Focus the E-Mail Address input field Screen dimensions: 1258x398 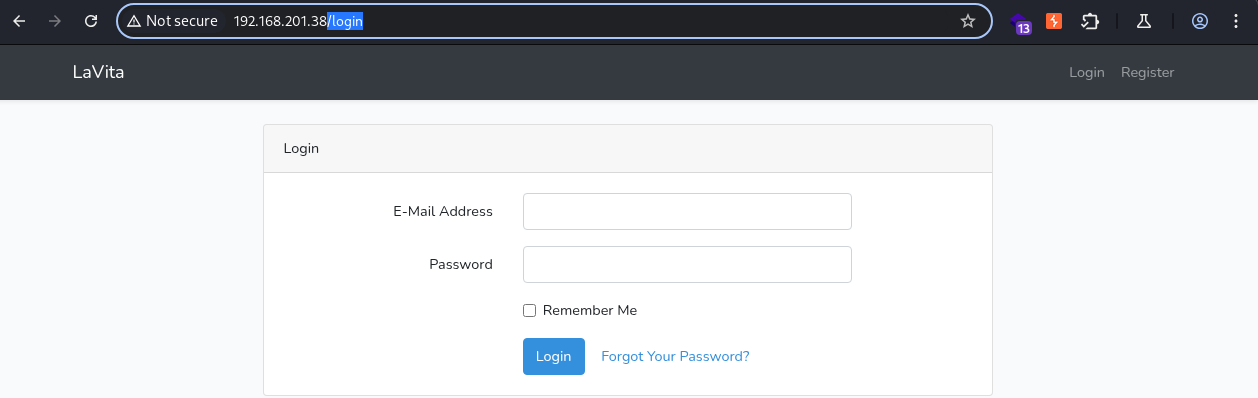pos(687,212)
